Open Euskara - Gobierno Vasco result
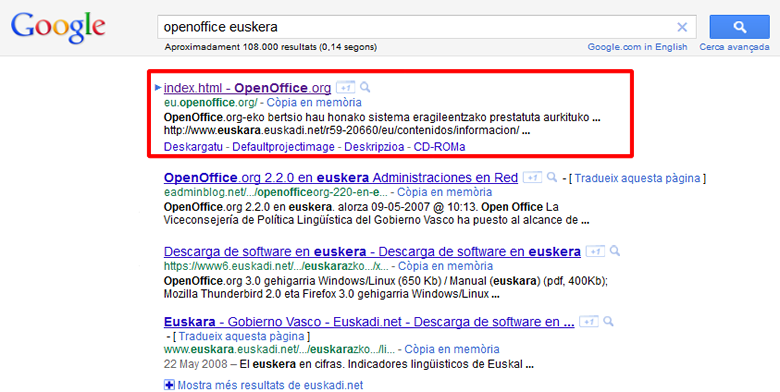 (369, 322)
